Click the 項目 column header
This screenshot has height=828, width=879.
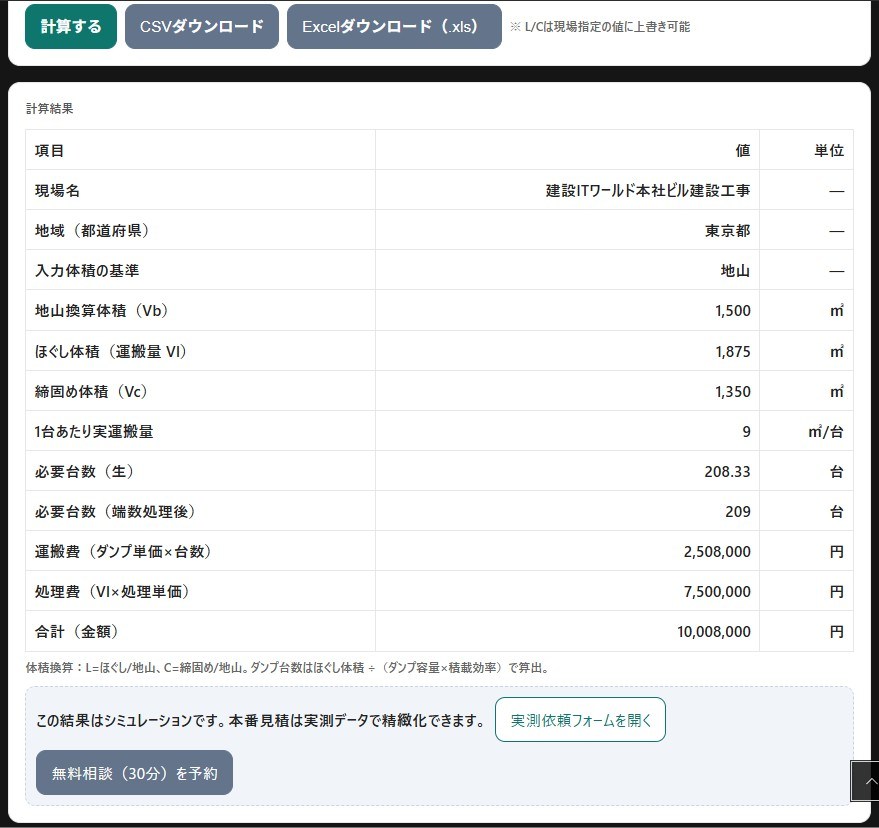pos(50,151)
